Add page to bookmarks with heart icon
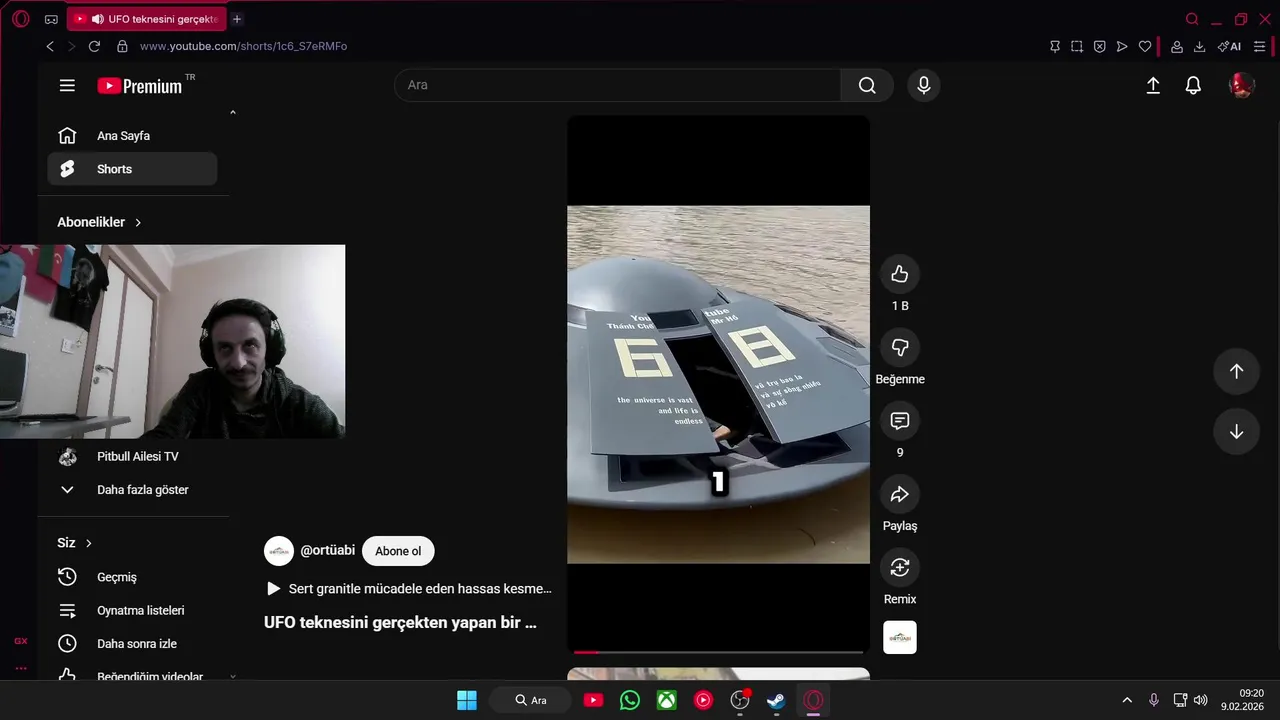The width and height of the screenshot is (1280, 720). (x=1145, y=46)
